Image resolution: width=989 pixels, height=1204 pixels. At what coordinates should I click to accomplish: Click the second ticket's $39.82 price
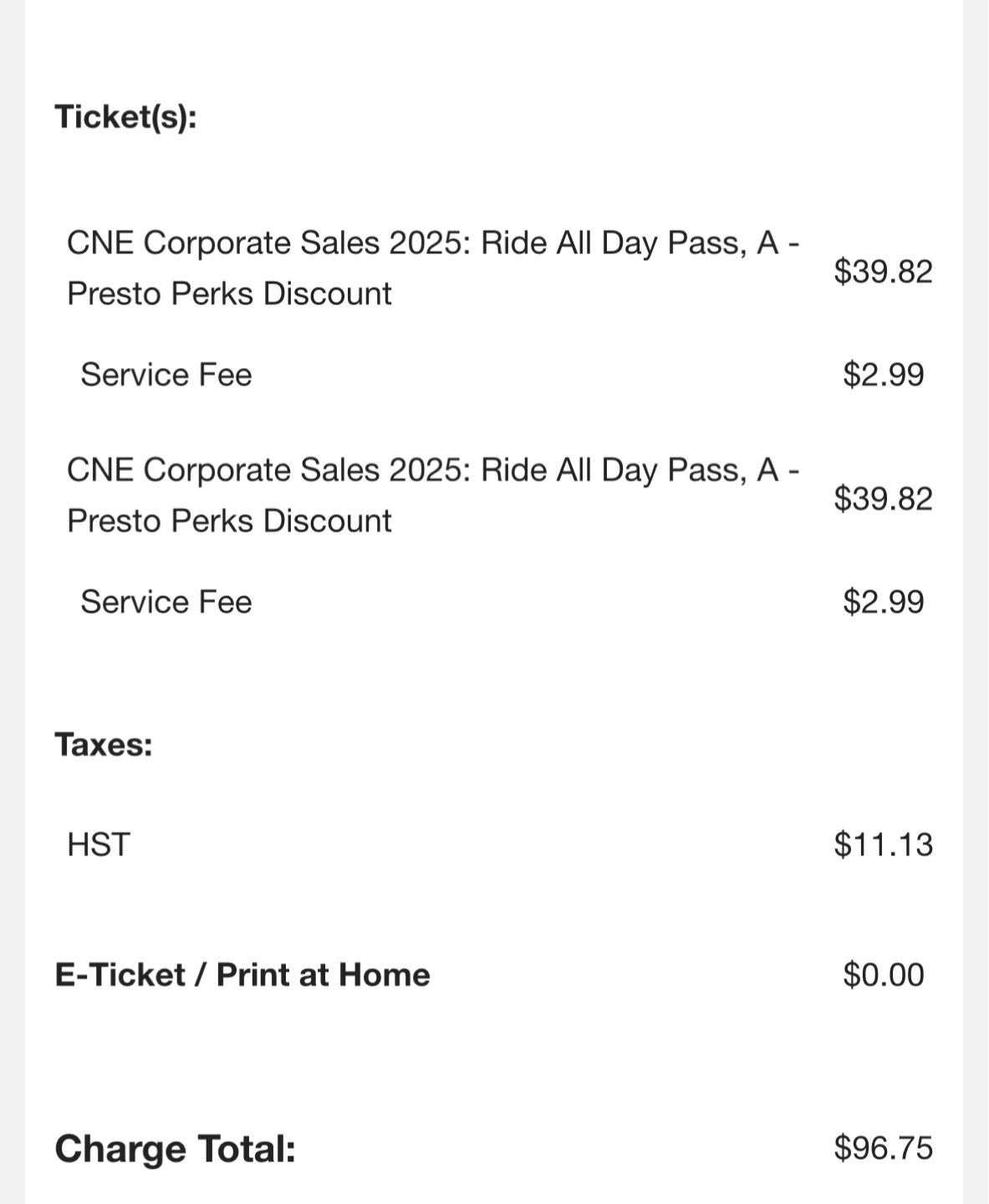click(x=883, y=498)
